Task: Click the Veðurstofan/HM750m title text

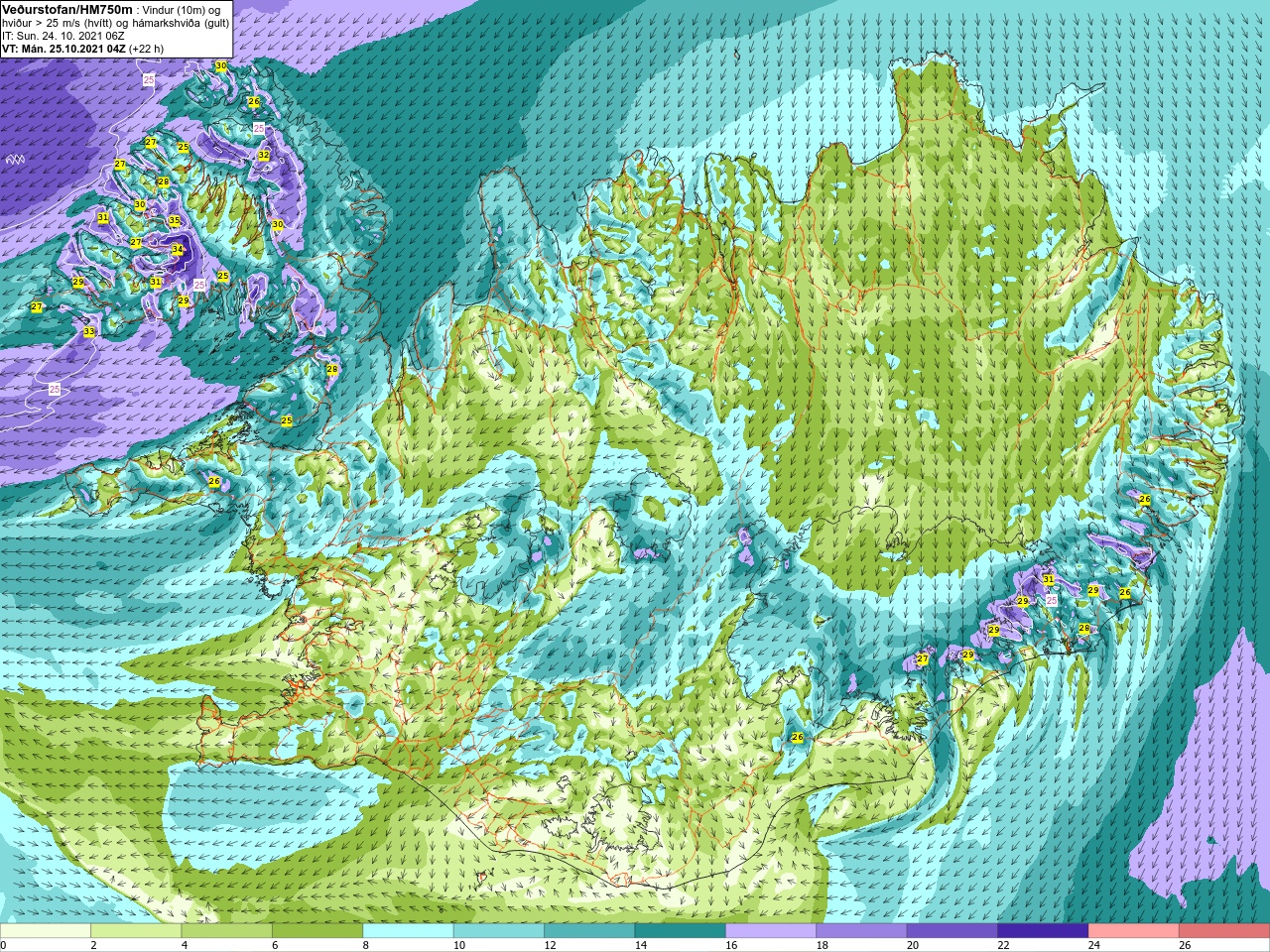Action: pos(67,9)
